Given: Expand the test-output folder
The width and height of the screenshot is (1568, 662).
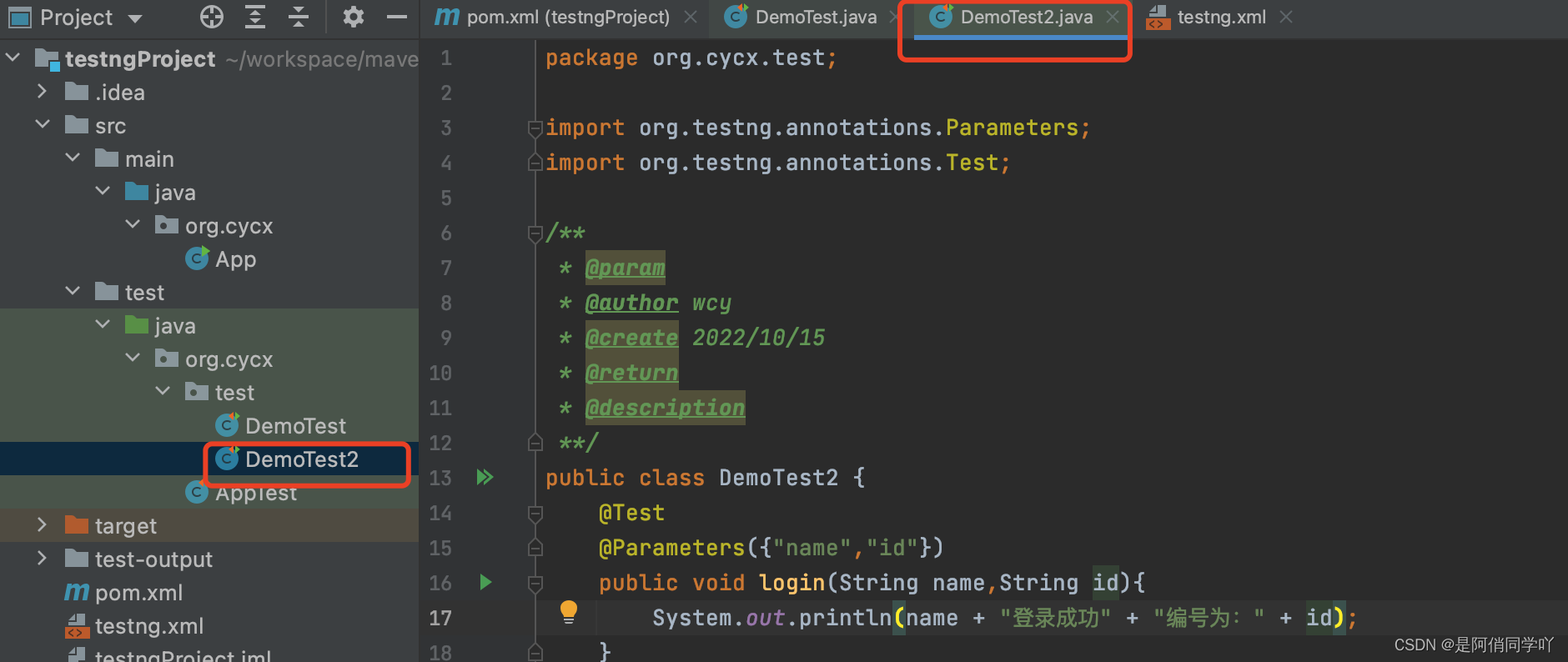Looking at the screenshot, I should click(43, 559).
